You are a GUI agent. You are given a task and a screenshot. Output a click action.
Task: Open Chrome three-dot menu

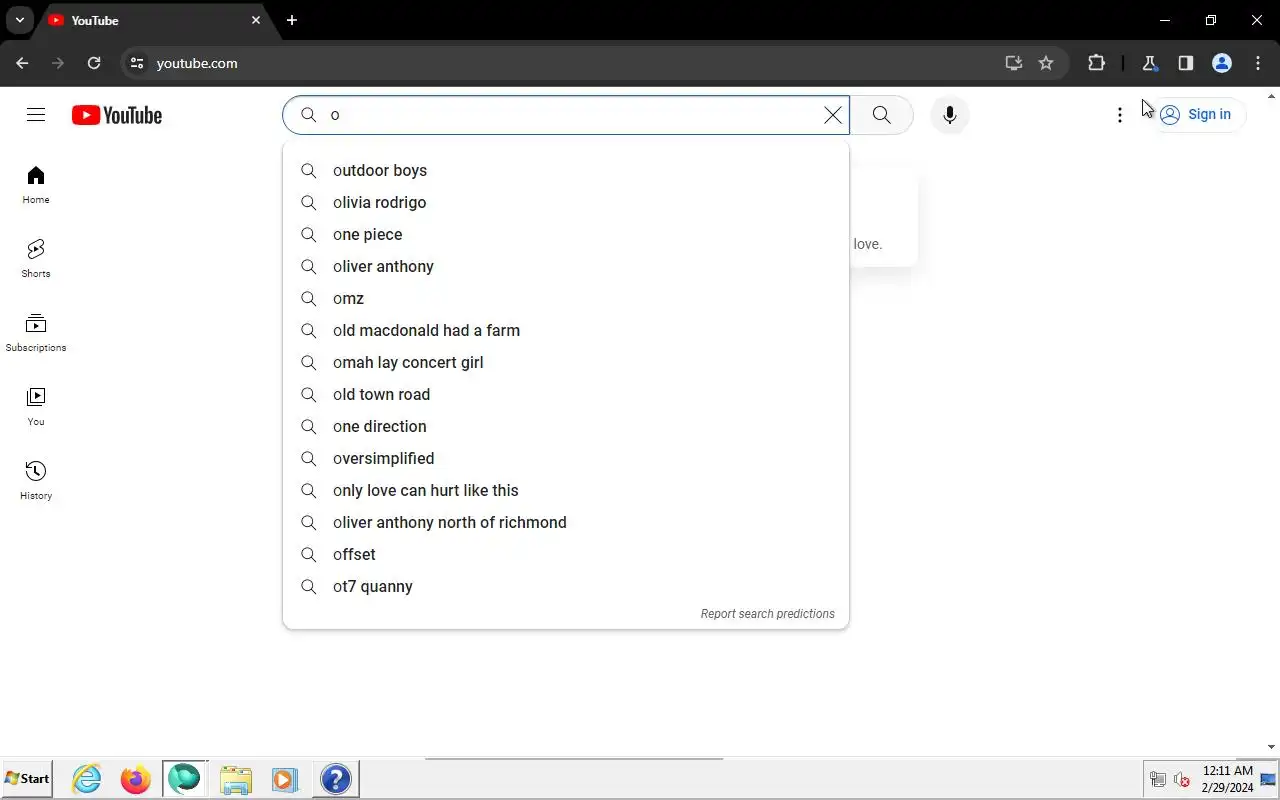click(1258, 63)
